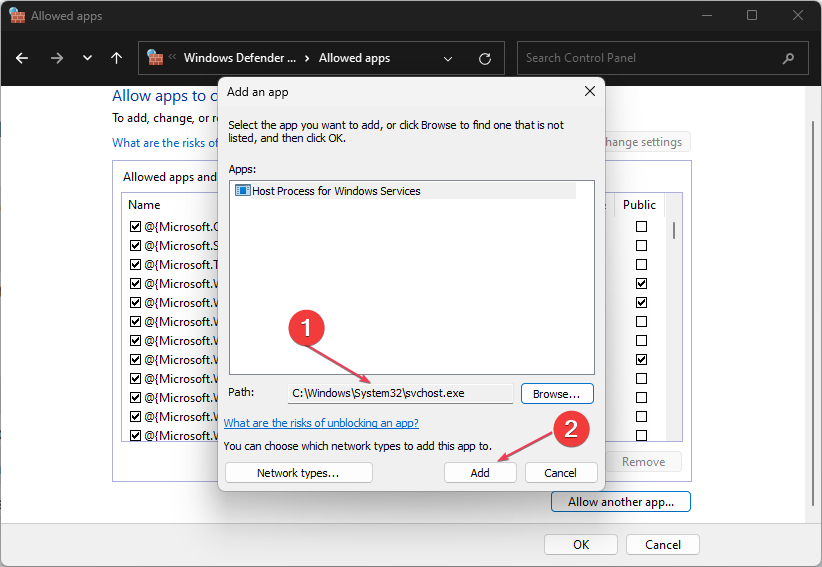822x567 pixels.
Task: Click Cancel in the Allowed apps window
Action: [663, 544]
